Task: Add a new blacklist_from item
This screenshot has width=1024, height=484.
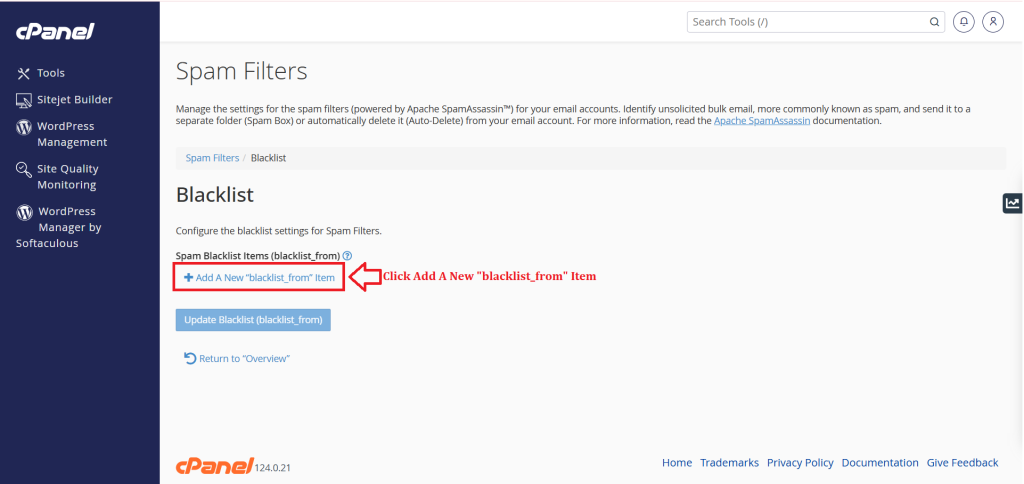Action: 259,278
